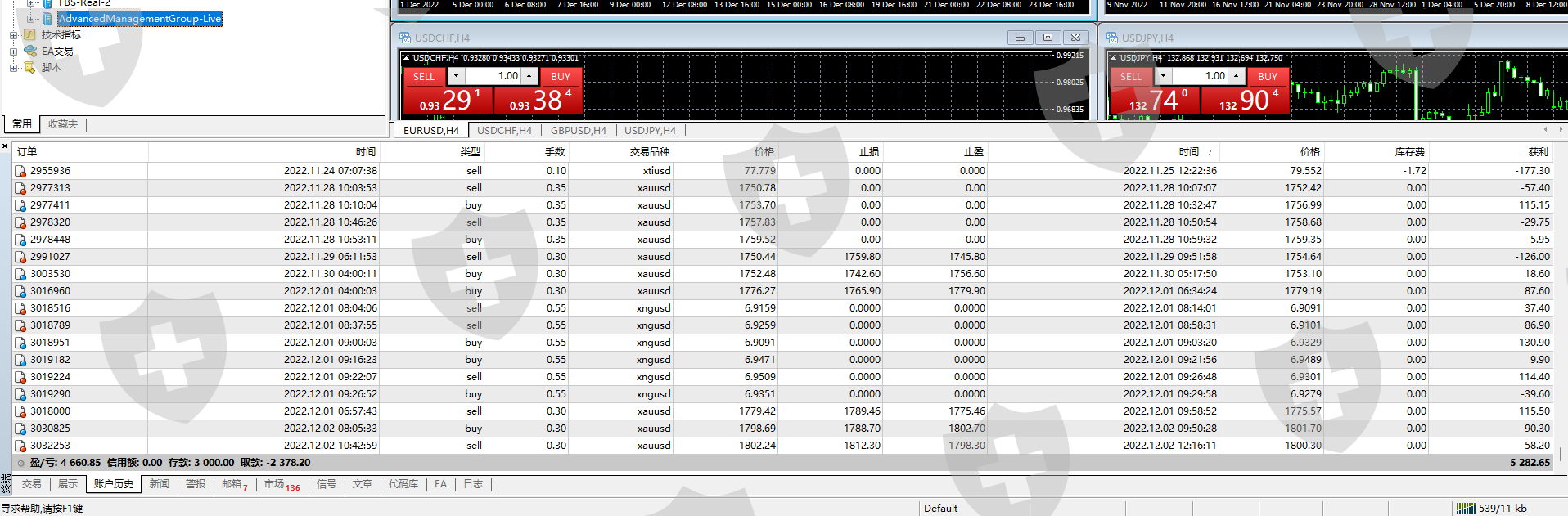Click the USDJPY,H4 chart window icon

(x=1112, y=38)
